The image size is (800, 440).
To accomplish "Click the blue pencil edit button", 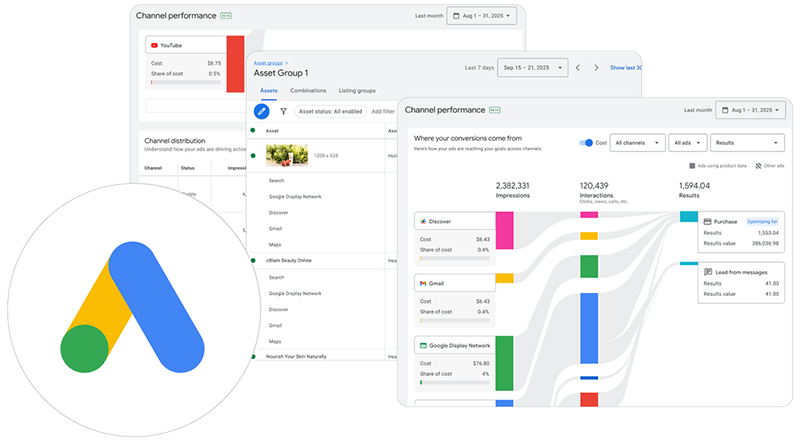I will pos(261,111).
